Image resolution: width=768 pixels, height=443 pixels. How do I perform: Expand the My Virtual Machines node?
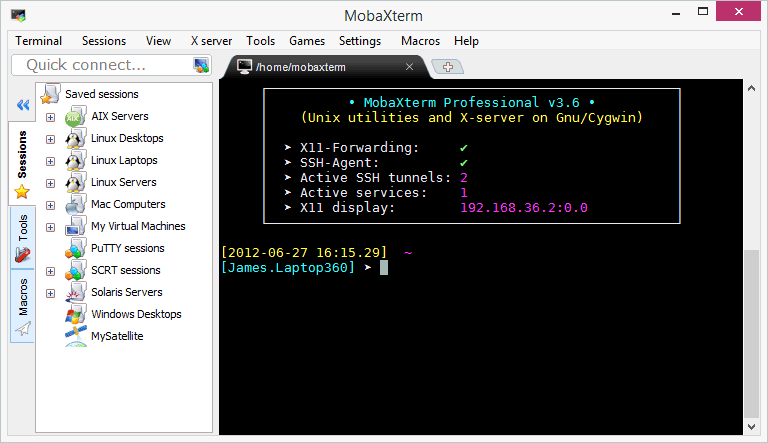[50, 227]
